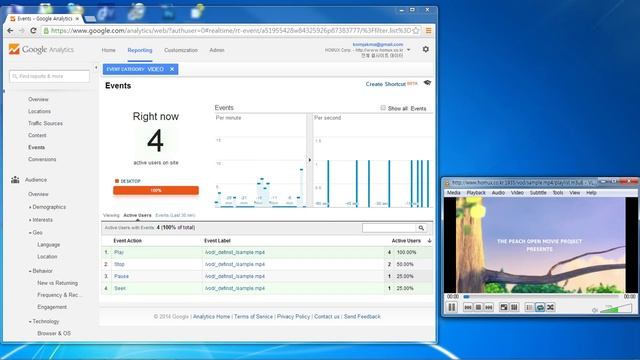Image resolution: width=640 pixels, height=360 pixels.
Task: Select Real-Time Overview in sidebar
Action: (x=38, y=100)
